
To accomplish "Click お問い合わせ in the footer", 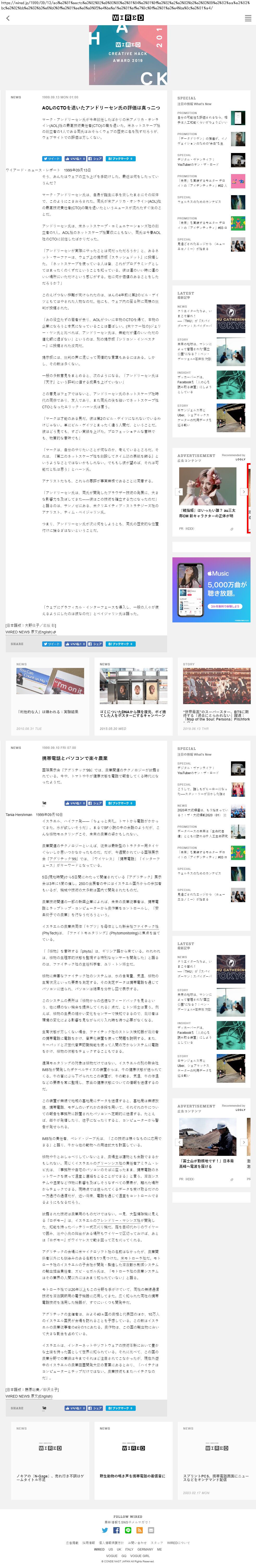I will click(137, 1542).
